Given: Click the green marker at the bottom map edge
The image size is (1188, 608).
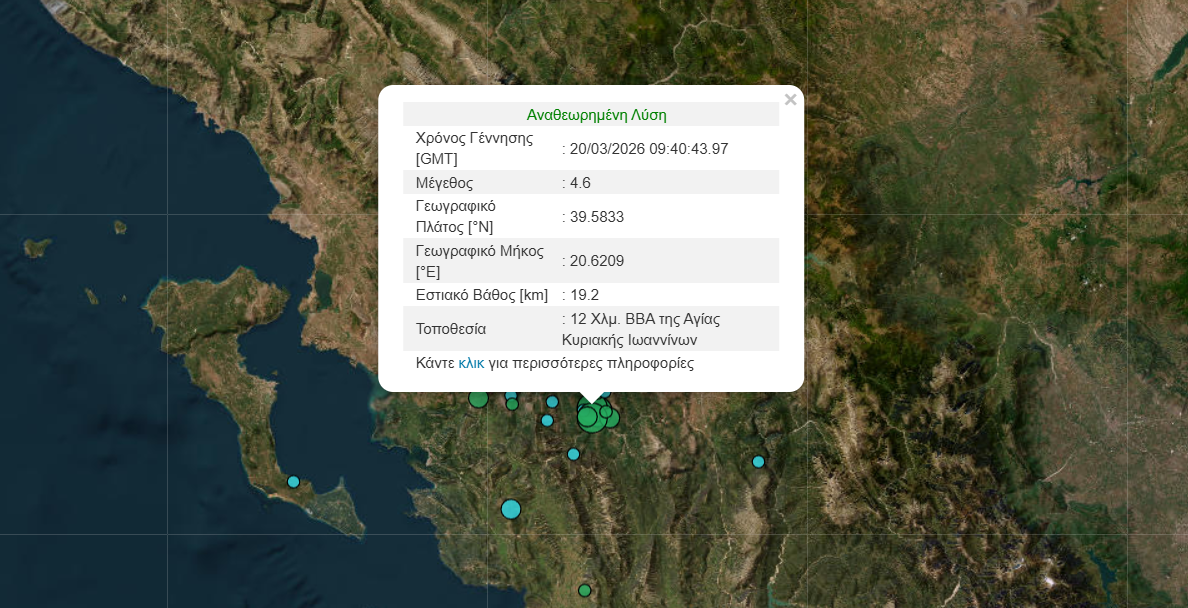Looking at the screenshot, I should (x=585, y=590).
